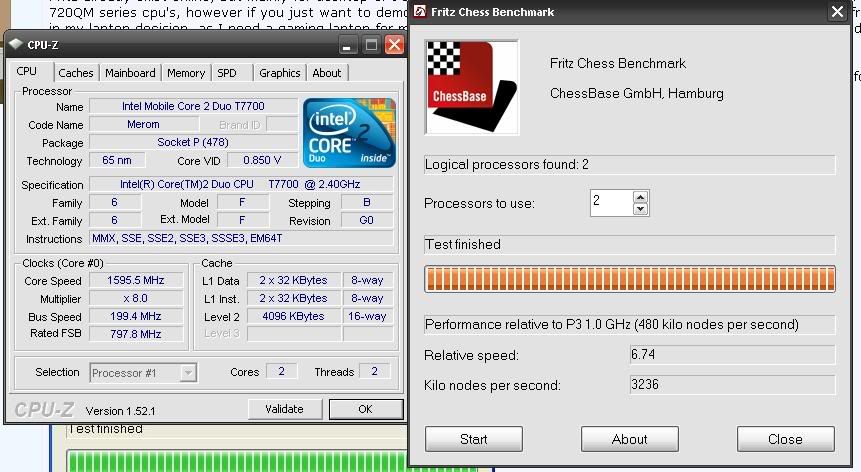The width and height of the screenshot is (861, 472).
Task: Switch to the CPU tab
Action: pyautogui.click(x=26, y=71)
